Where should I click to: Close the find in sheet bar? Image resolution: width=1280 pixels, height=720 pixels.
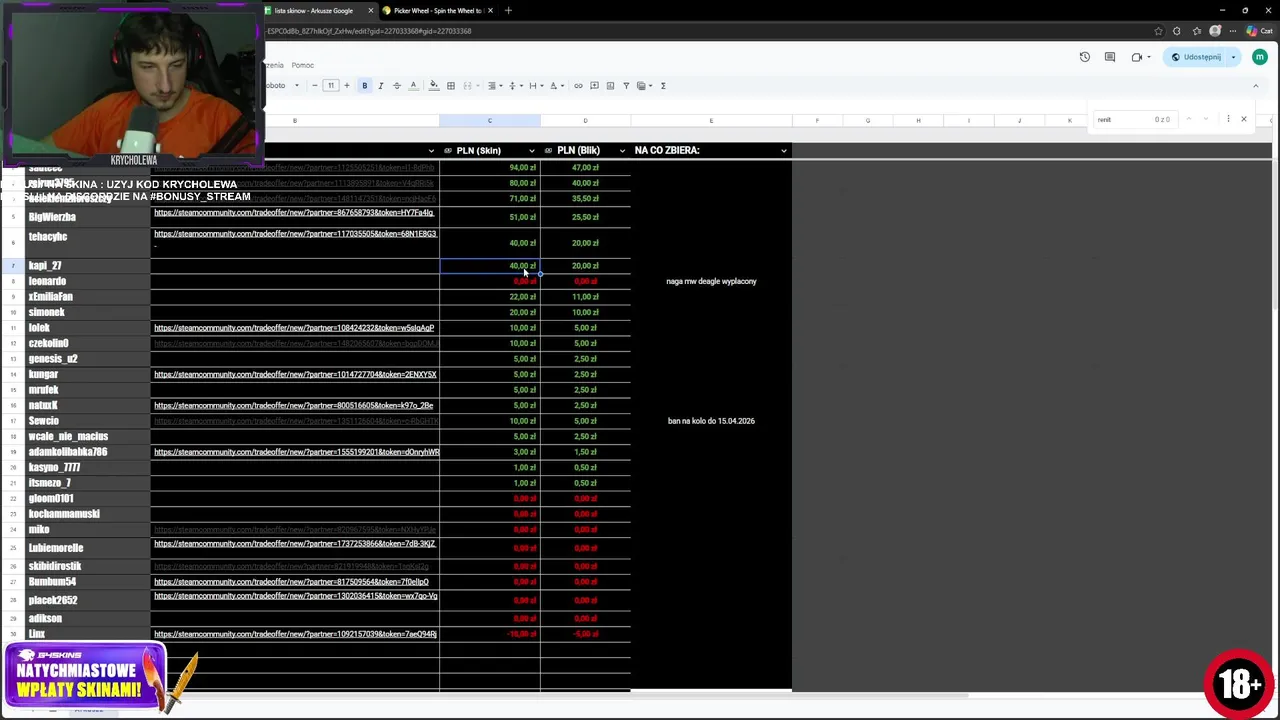[1244, 120]
